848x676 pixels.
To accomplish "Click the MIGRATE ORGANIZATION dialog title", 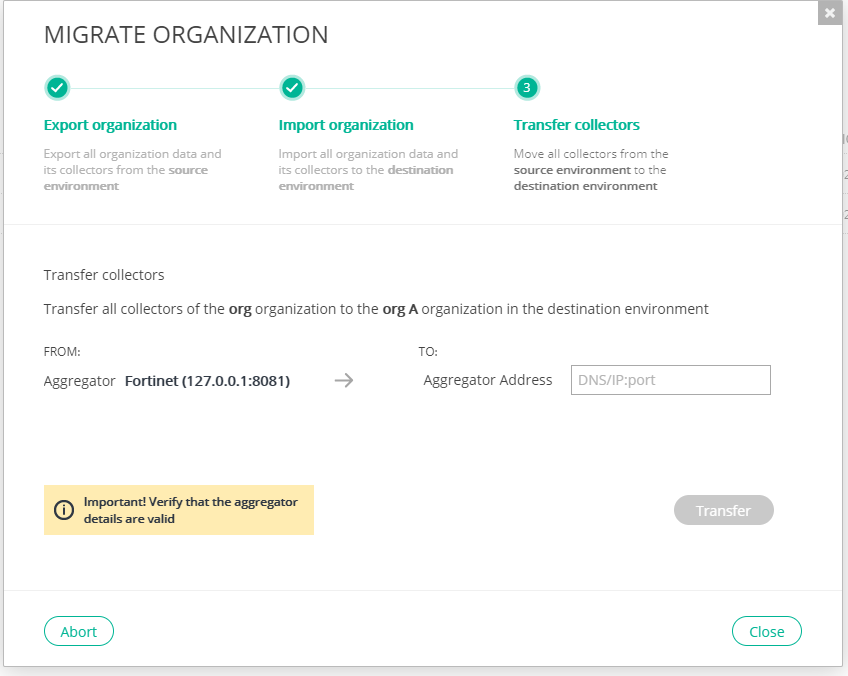I will point(186,35).
